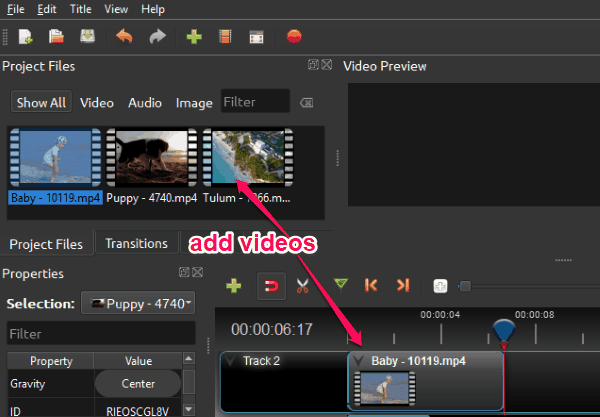
Task: Open the File menu
Action: click(16, 9)
